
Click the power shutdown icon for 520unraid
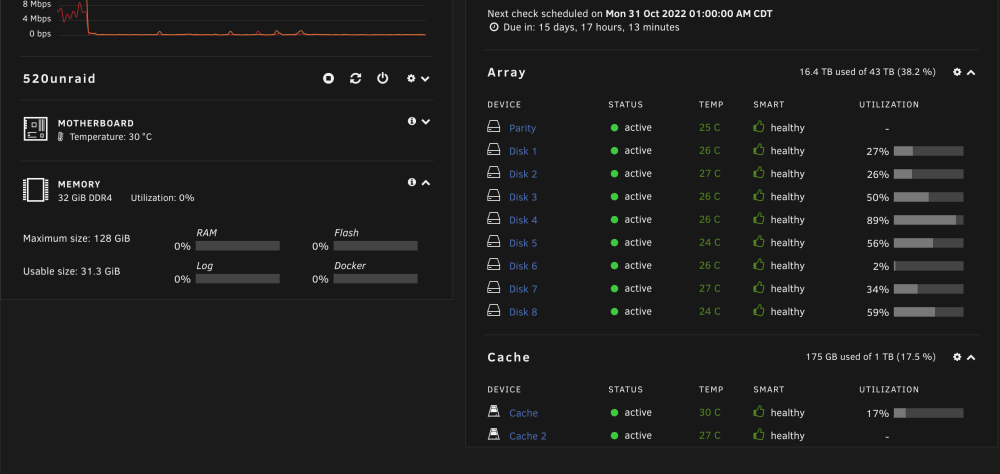[x=382, y=78]
